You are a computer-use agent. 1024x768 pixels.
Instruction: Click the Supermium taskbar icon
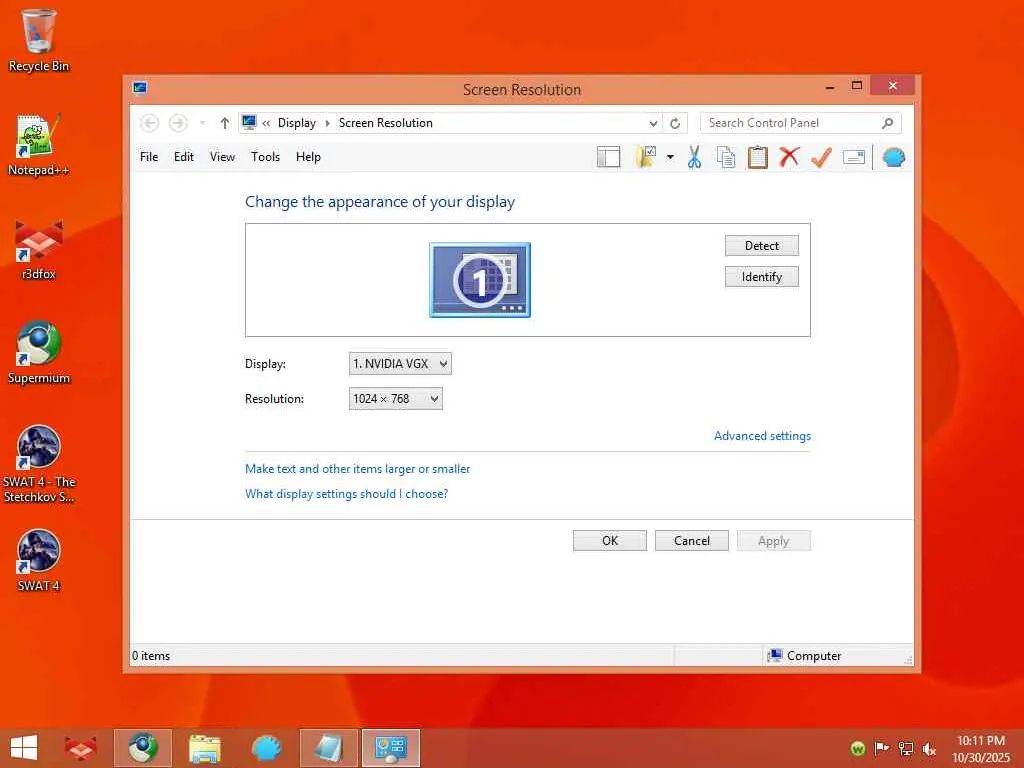point(143,748)
